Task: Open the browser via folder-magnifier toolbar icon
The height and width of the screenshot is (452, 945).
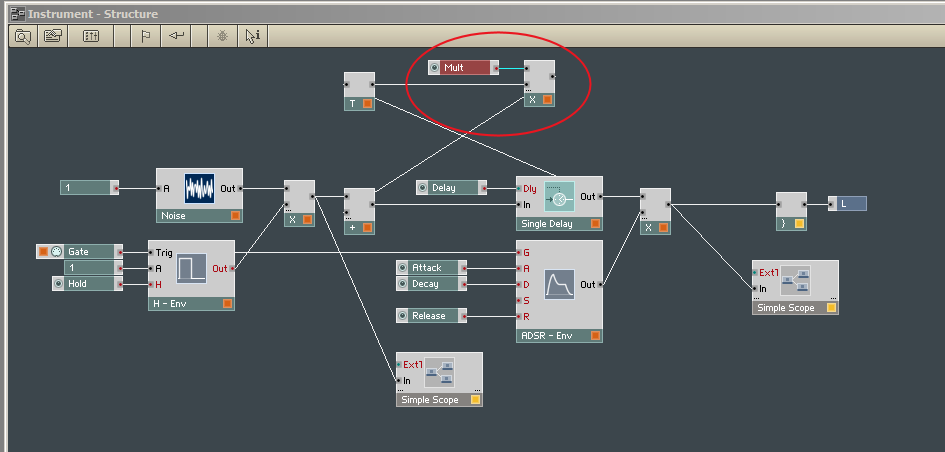Action: click(x=23, y=36)
